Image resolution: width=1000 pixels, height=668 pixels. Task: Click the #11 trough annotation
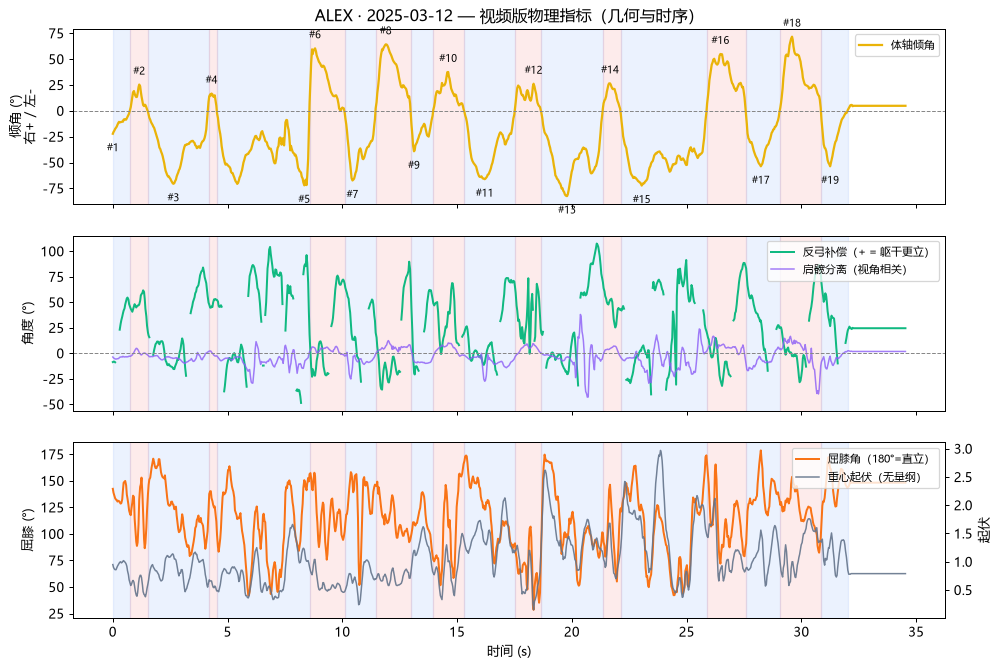(484, 193)
